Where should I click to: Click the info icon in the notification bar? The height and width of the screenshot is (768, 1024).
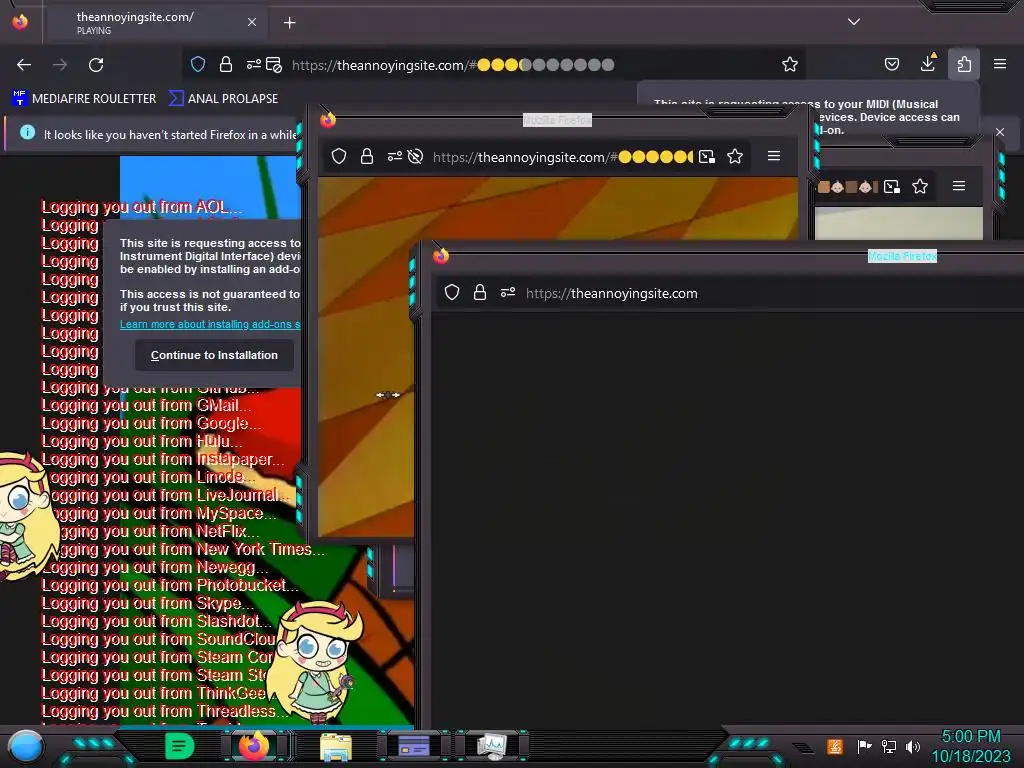(27, 133)
